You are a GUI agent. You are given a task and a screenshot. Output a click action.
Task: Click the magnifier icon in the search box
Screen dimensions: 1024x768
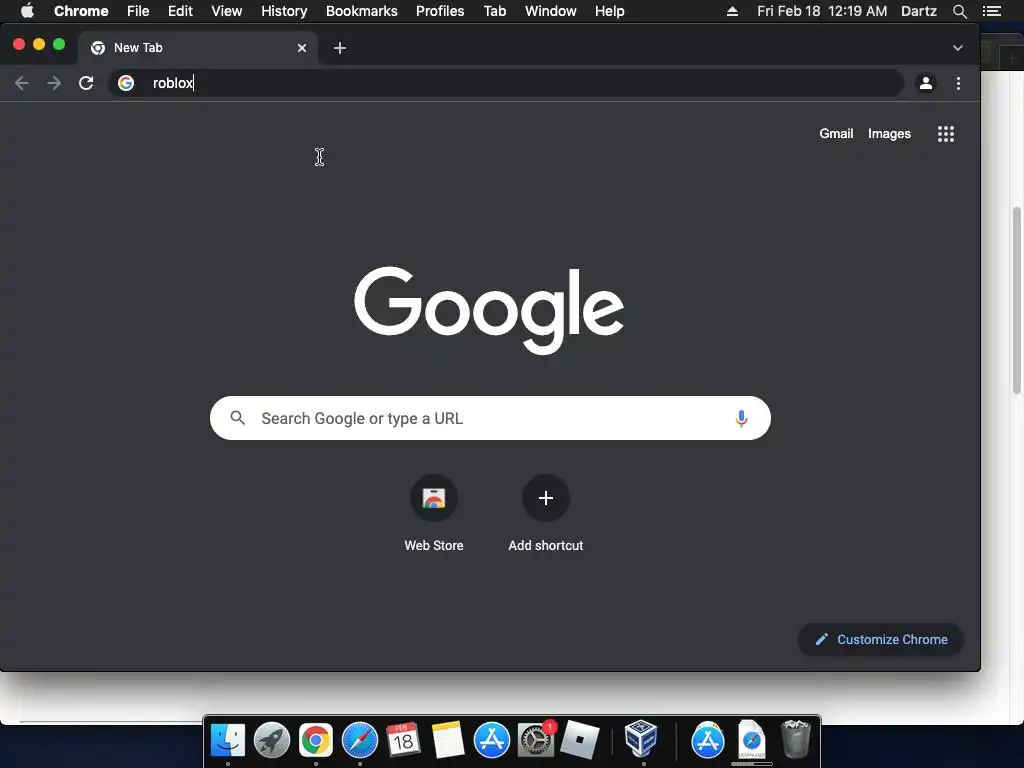238,418
